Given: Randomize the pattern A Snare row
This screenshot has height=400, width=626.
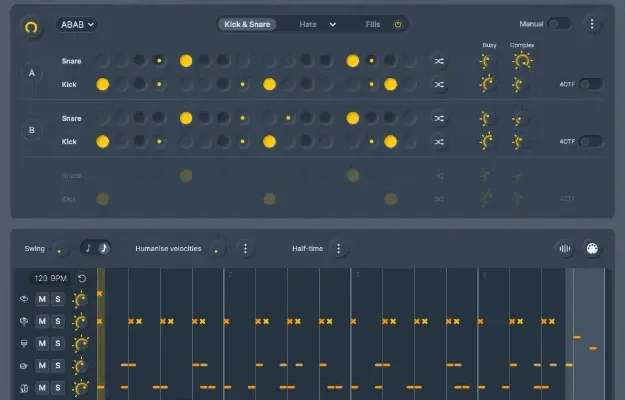Looking at the screenshot, I should pos(439,61).
